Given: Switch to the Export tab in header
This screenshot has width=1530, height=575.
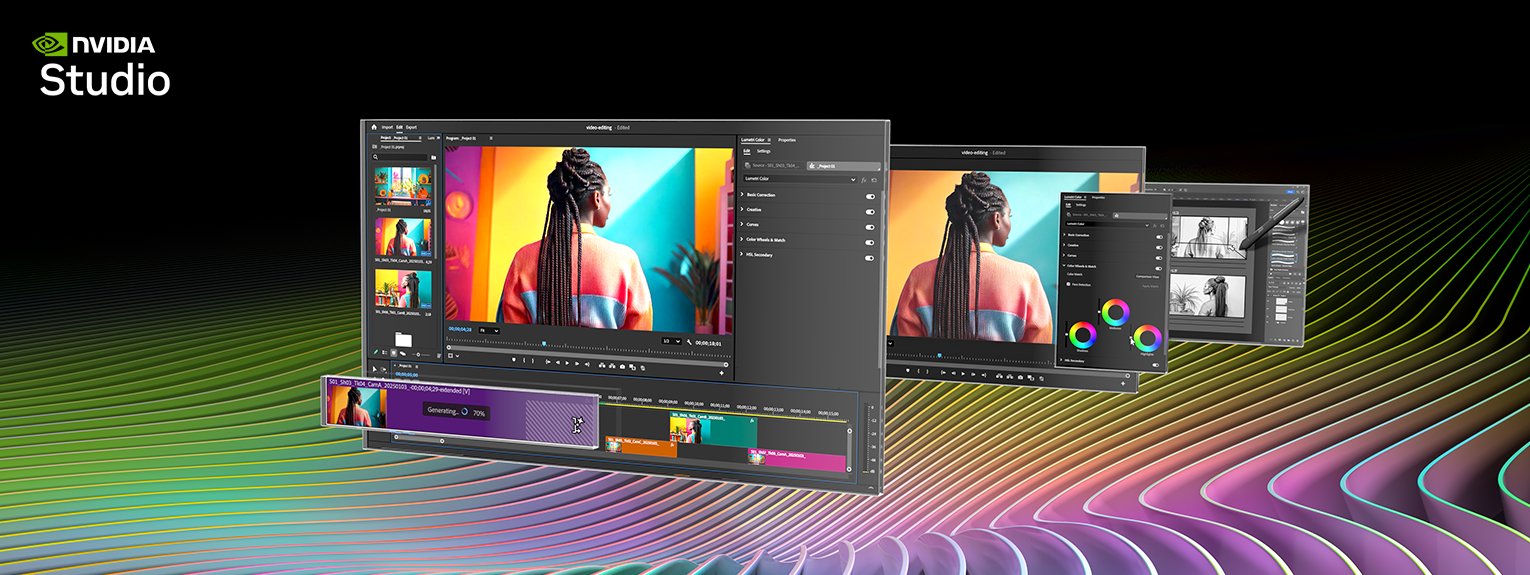Looking at the screenshot, I should 411,127.
